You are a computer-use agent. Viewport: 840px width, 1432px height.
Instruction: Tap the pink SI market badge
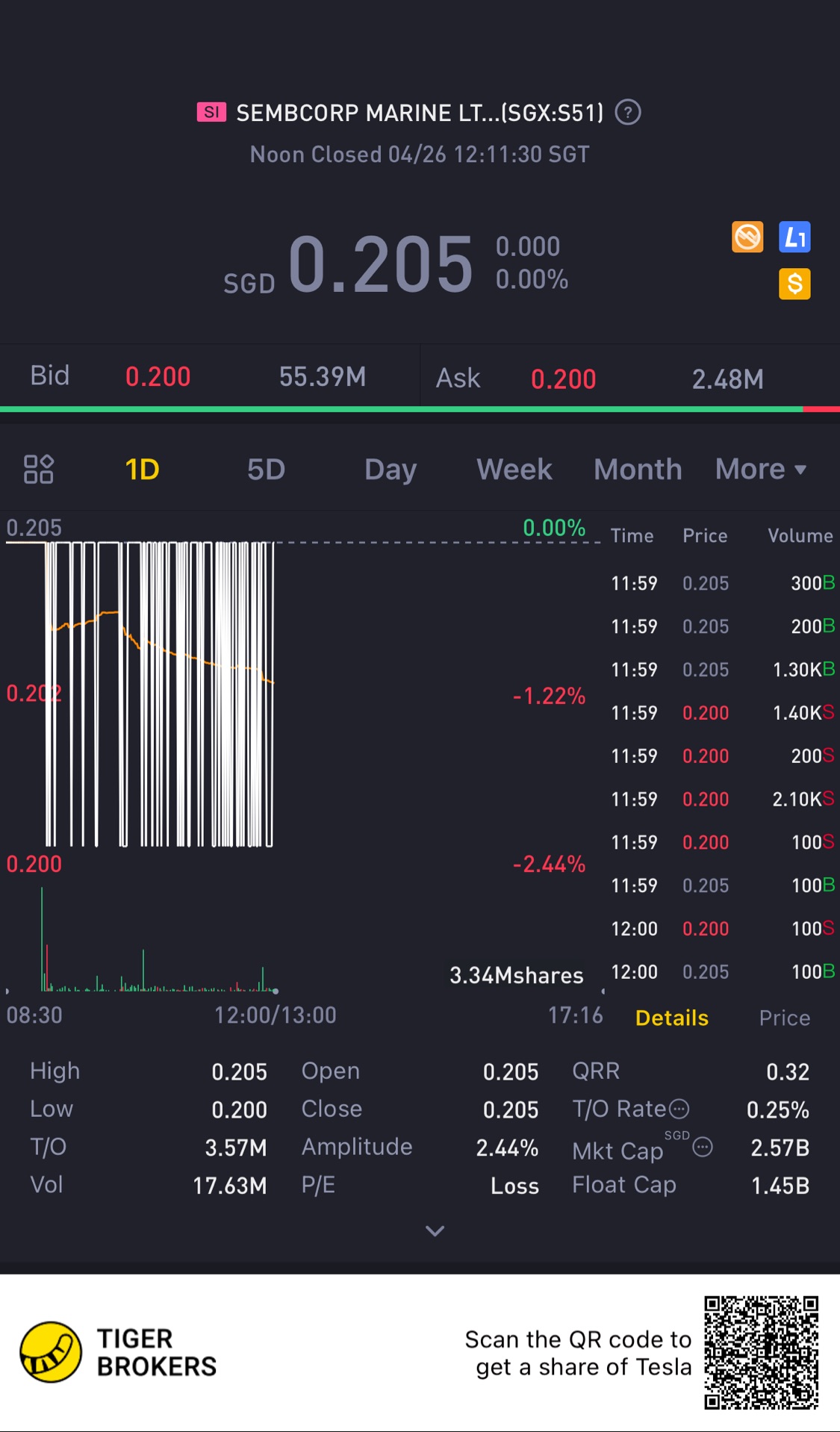pos(211,112)
